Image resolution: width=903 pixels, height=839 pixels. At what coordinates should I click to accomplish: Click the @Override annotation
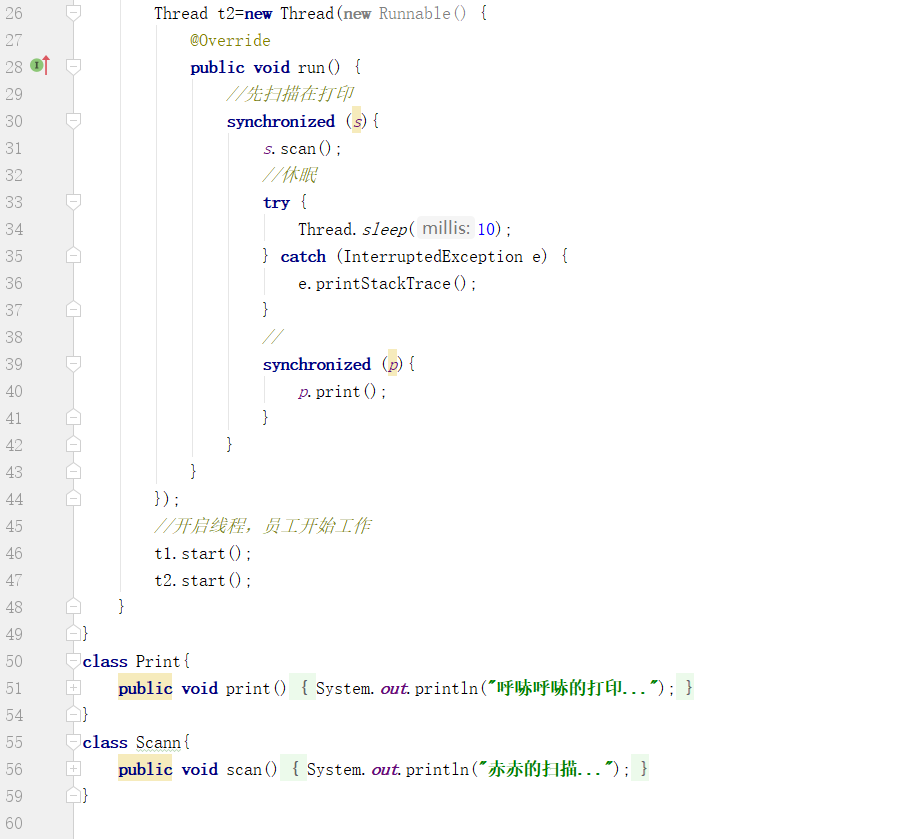tap(230, 40)
